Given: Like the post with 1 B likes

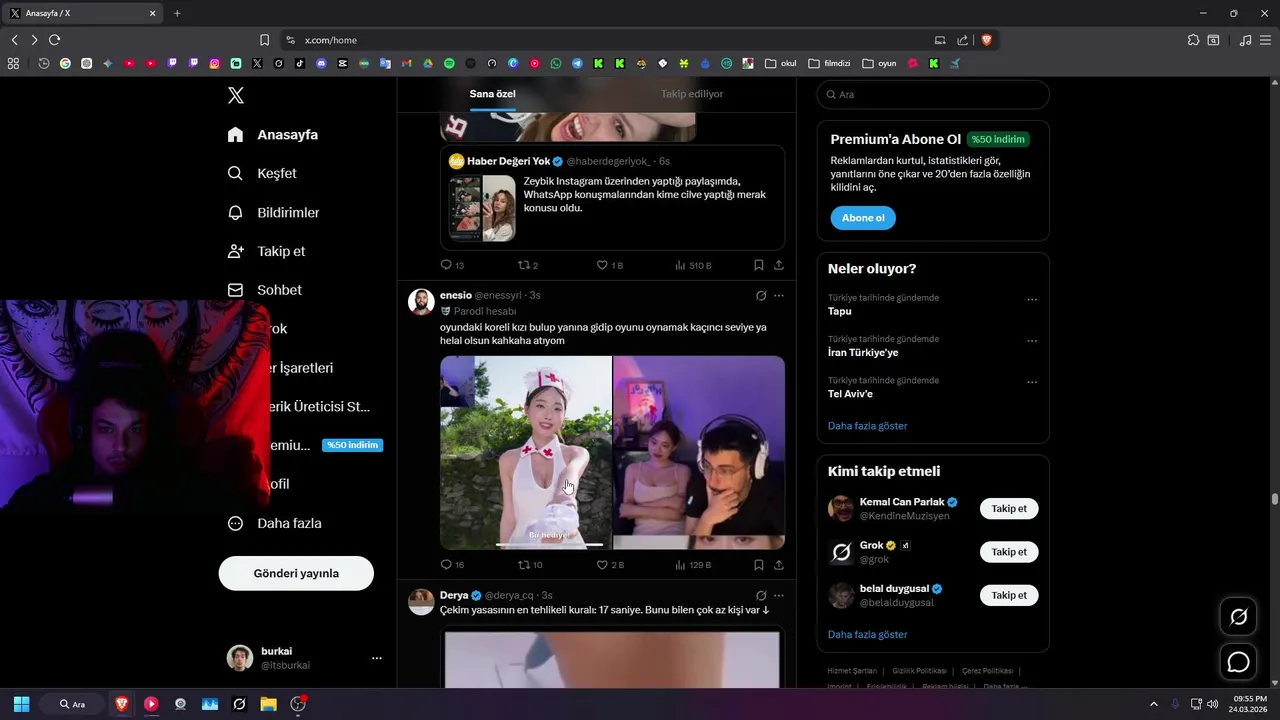Looking at the screenshot, I should (x=610, y=265).
